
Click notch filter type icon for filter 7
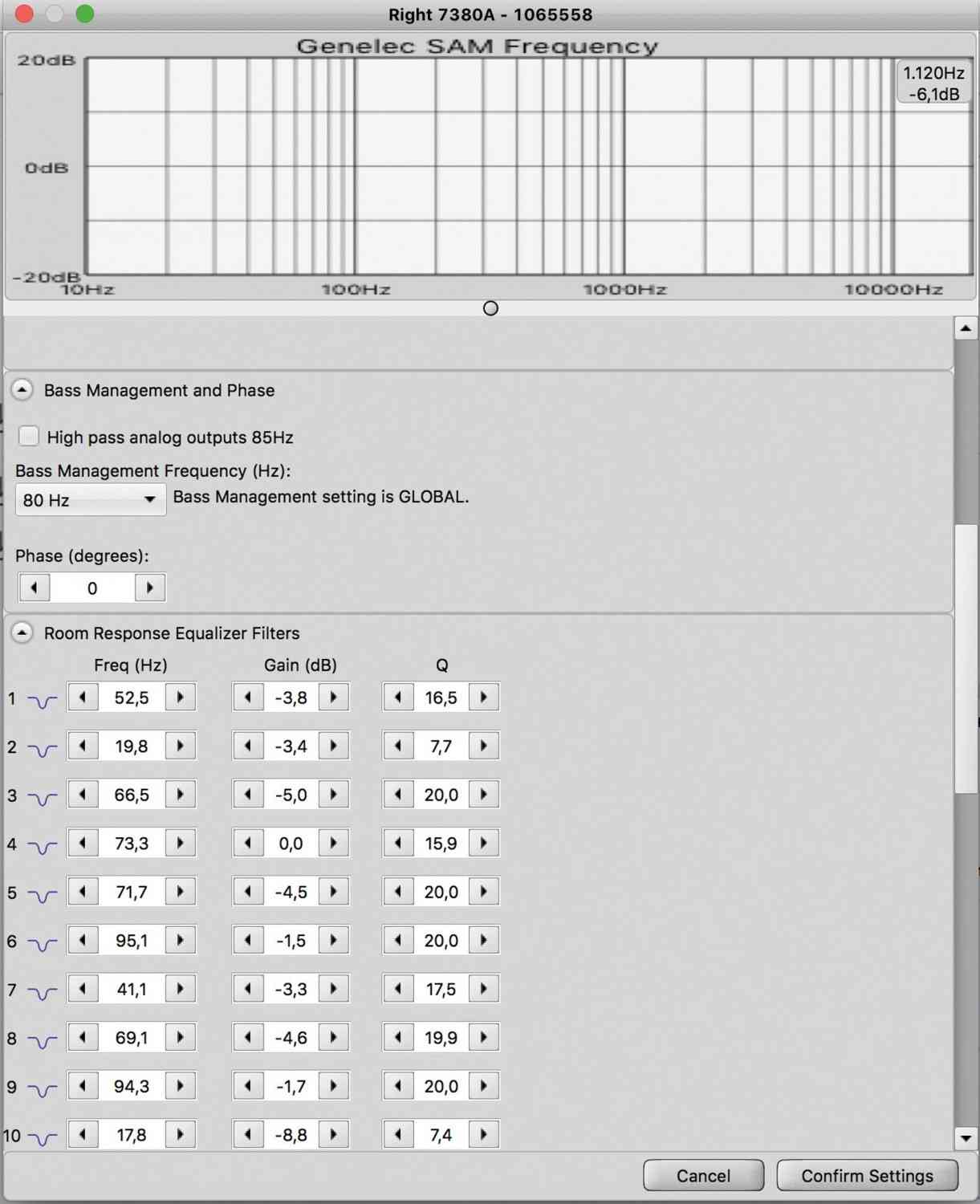pos(42,992)
